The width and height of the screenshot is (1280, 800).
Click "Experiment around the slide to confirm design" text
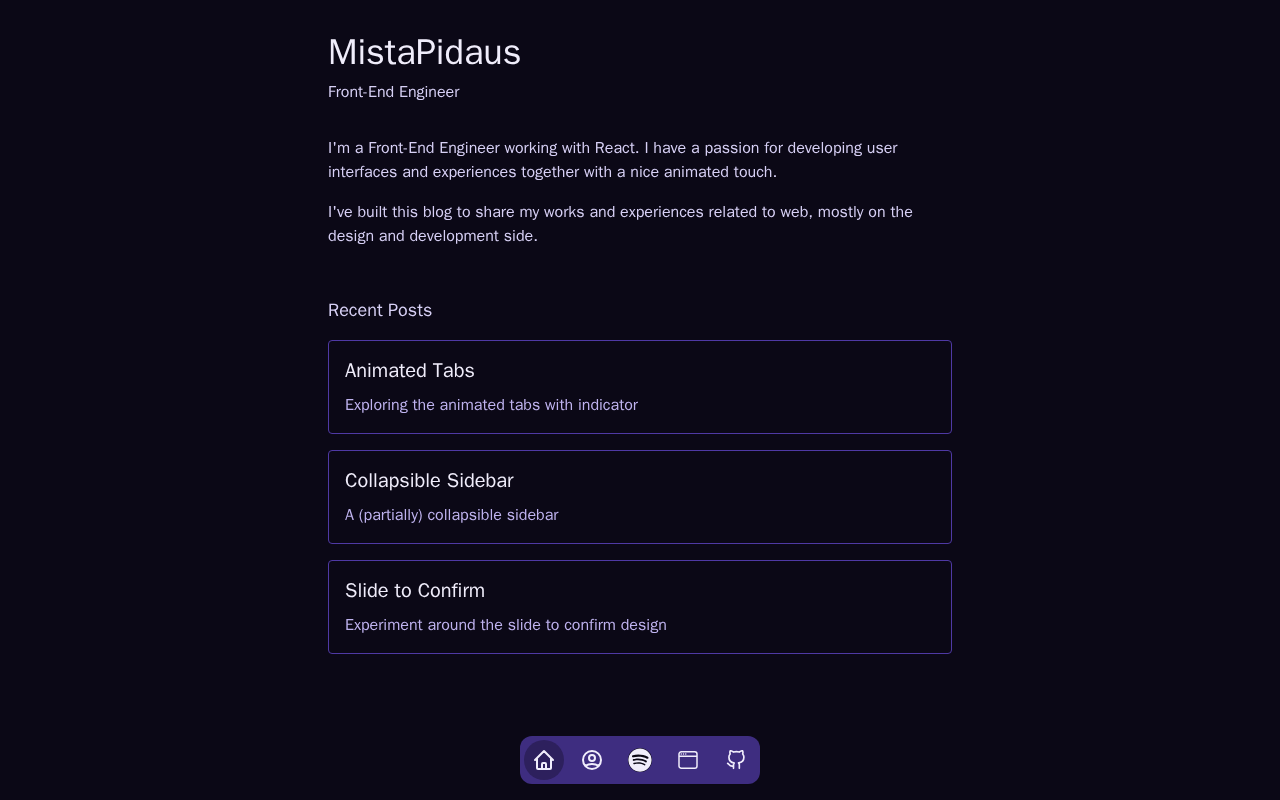click(505, 625)
